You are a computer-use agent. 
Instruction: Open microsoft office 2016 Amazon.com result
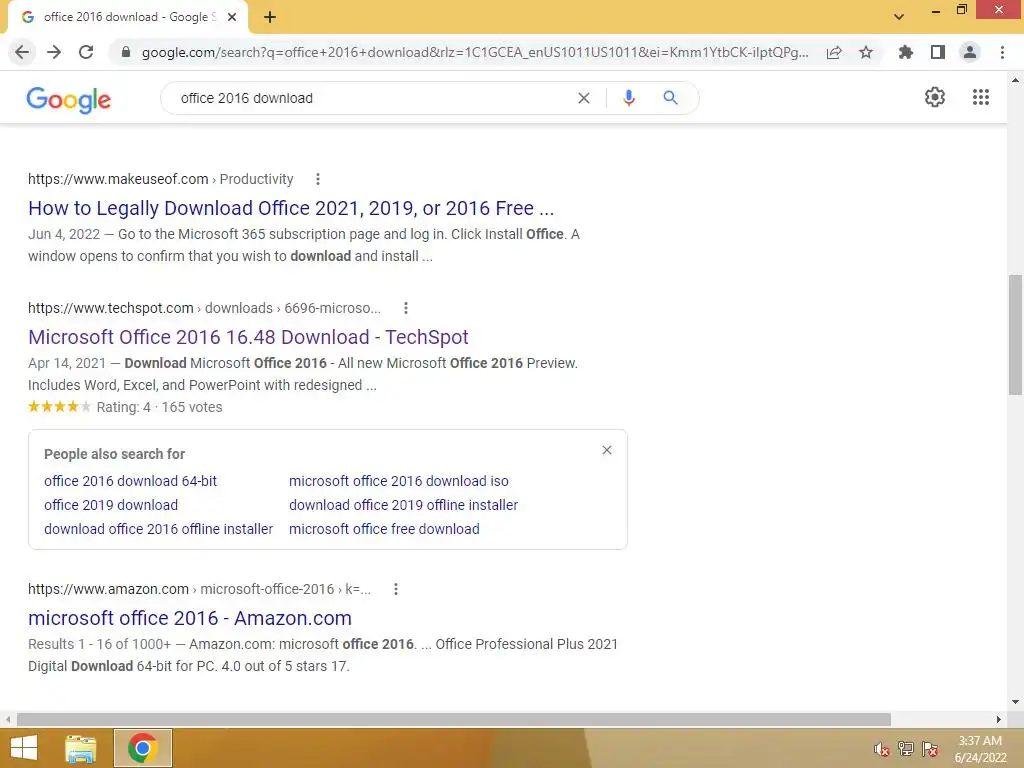pos(189,618)
